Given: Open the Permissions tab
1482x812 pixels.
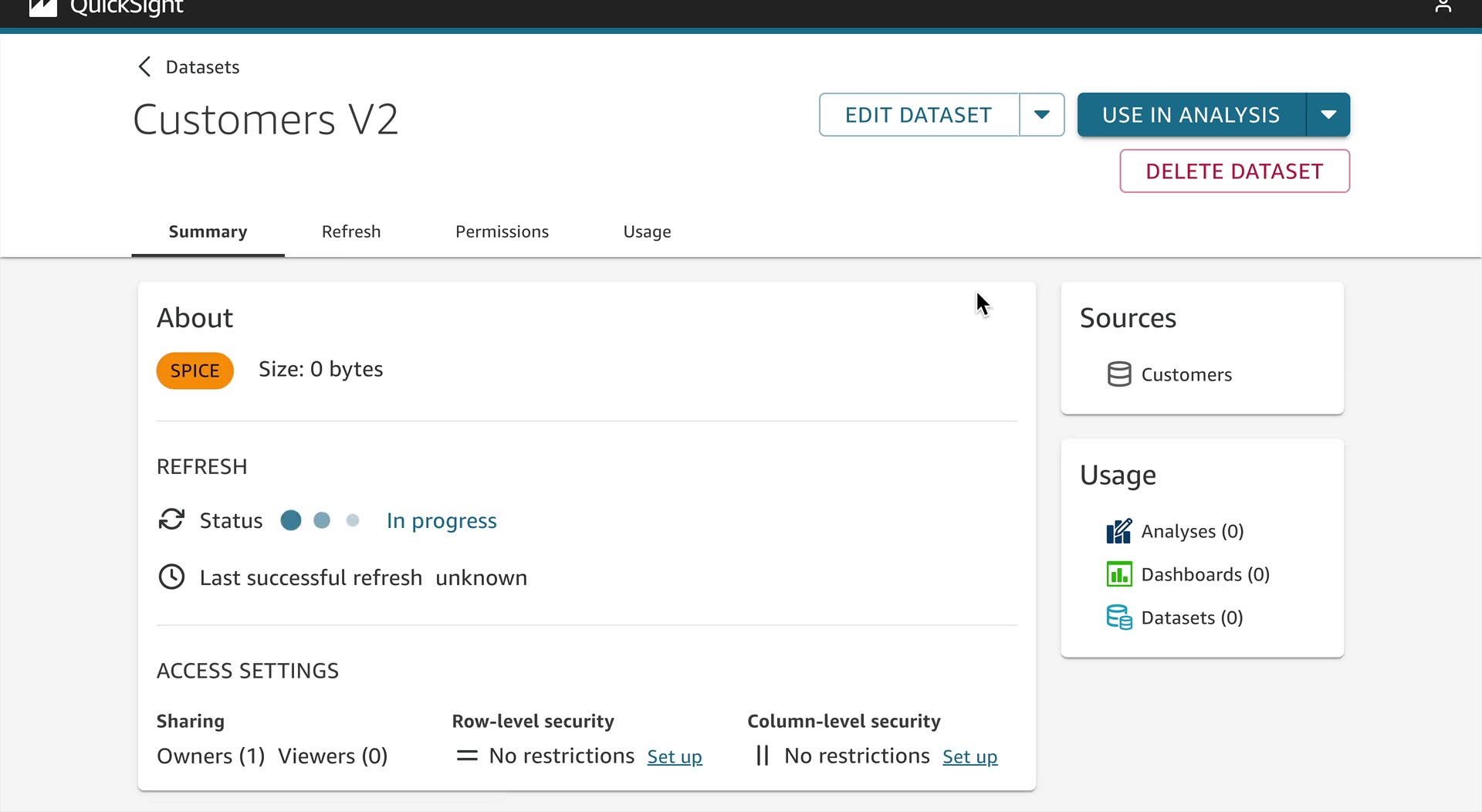Looking at the screenshot, I should tap(502, 232).
